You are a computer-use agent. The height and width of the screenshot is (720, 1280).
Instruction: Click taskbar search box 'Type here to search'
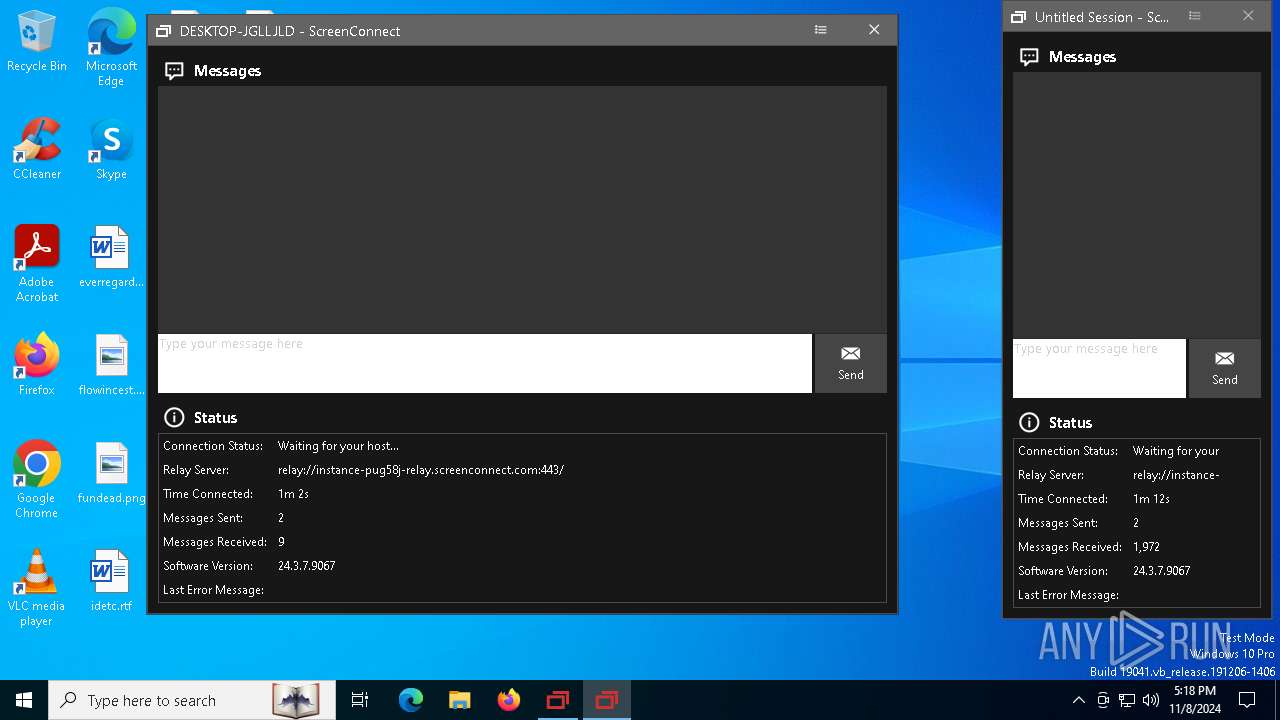[190, 700]
